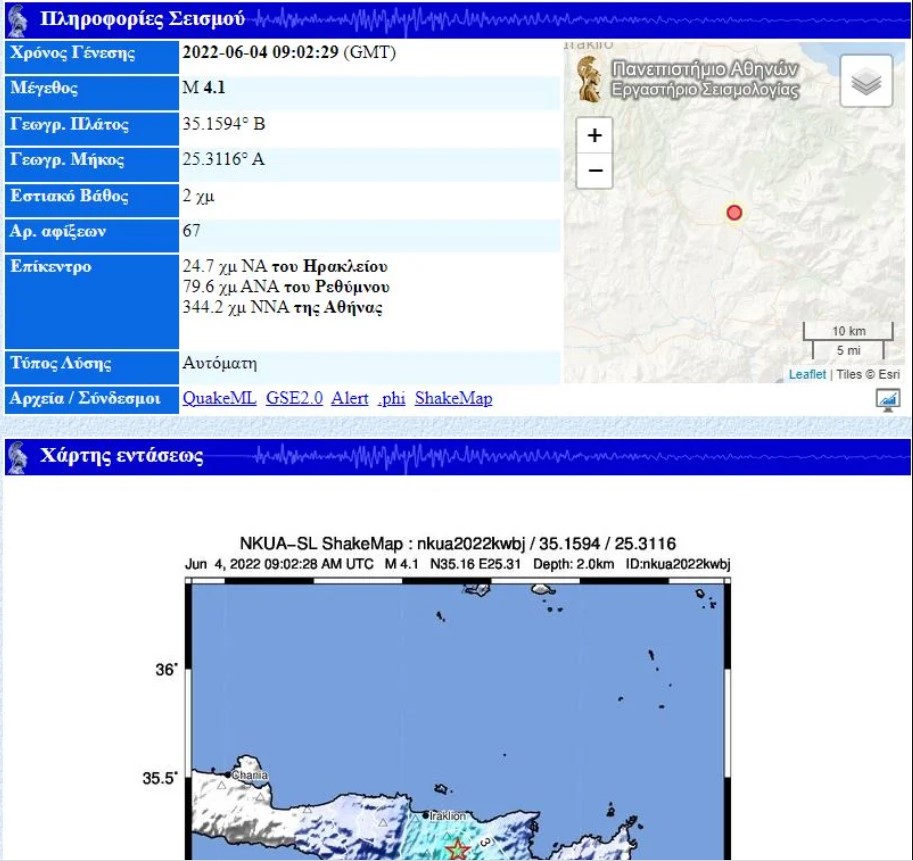Click the ShakeMap title text on image
This screenshot has width=913, height=861.
pyautogui.click(x=457, y=544)
